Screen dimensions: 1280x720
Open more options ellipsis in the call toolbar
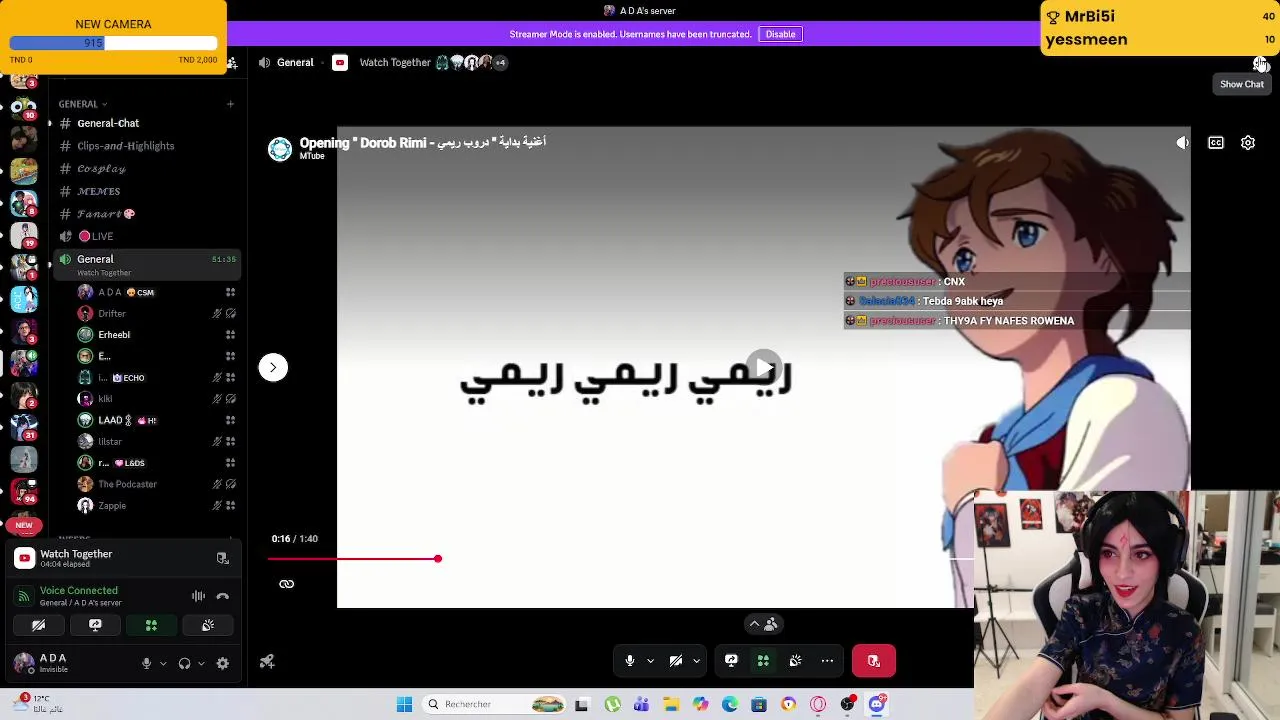(827, 661)
